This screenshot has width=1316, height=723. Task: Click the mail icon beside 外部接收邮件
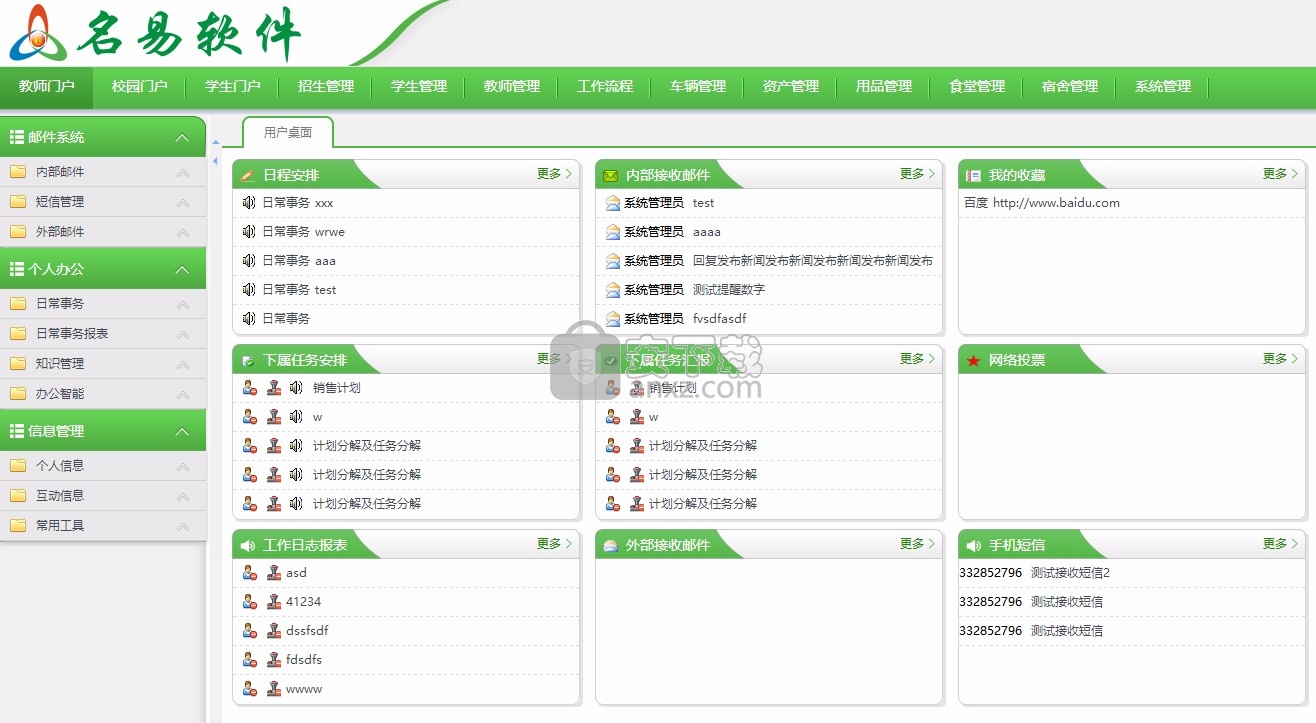610,545
